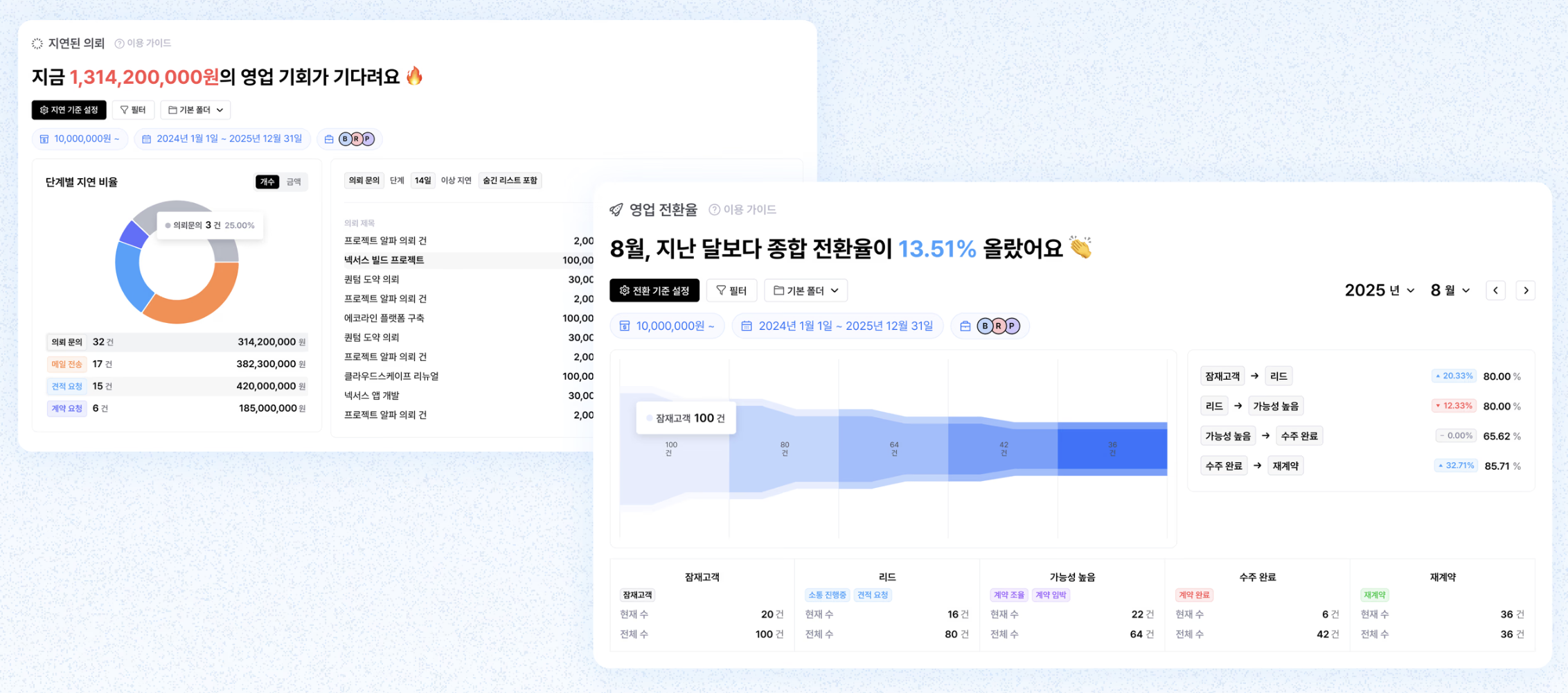
Task: Click 지연 기준 설정 button
Action: (69, 109)
